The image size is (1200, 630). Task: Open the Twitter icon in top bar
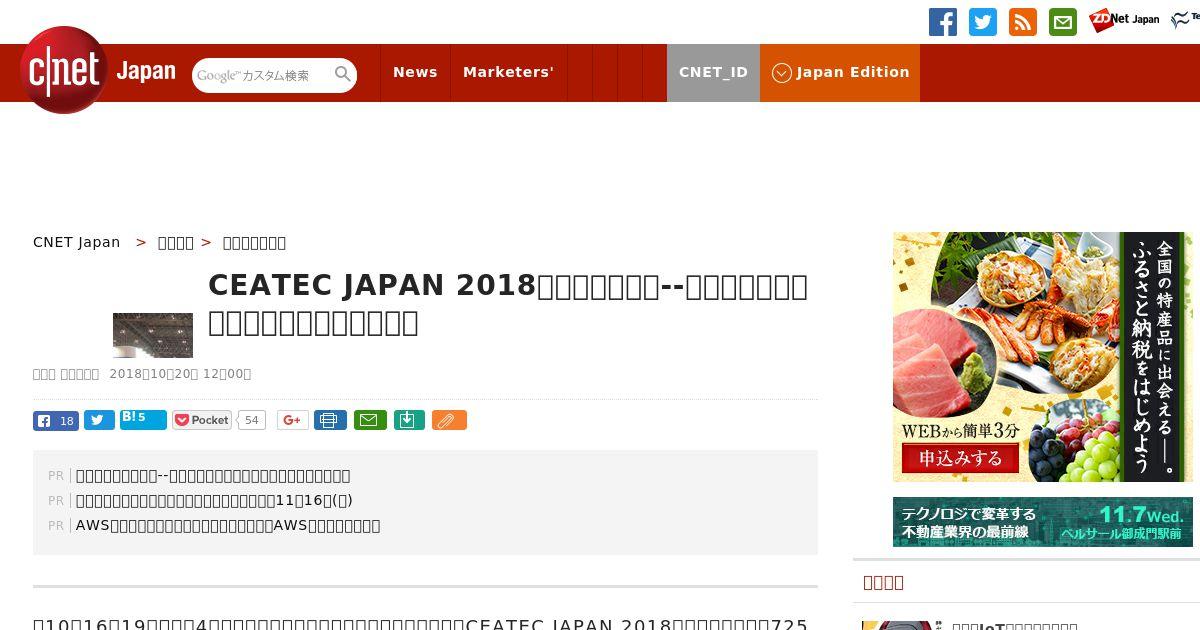click(983, 22)
